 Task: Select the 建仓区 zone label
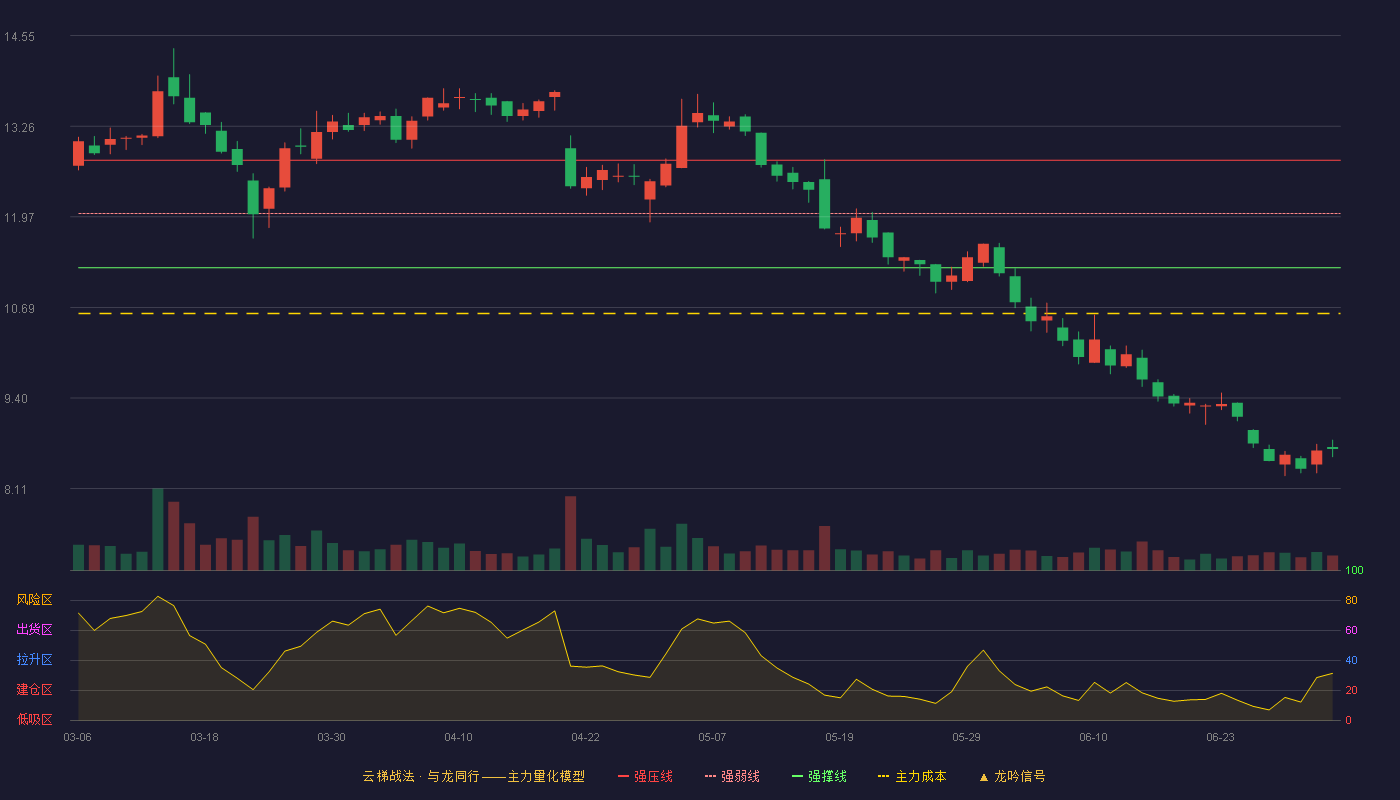pos(34,690)
